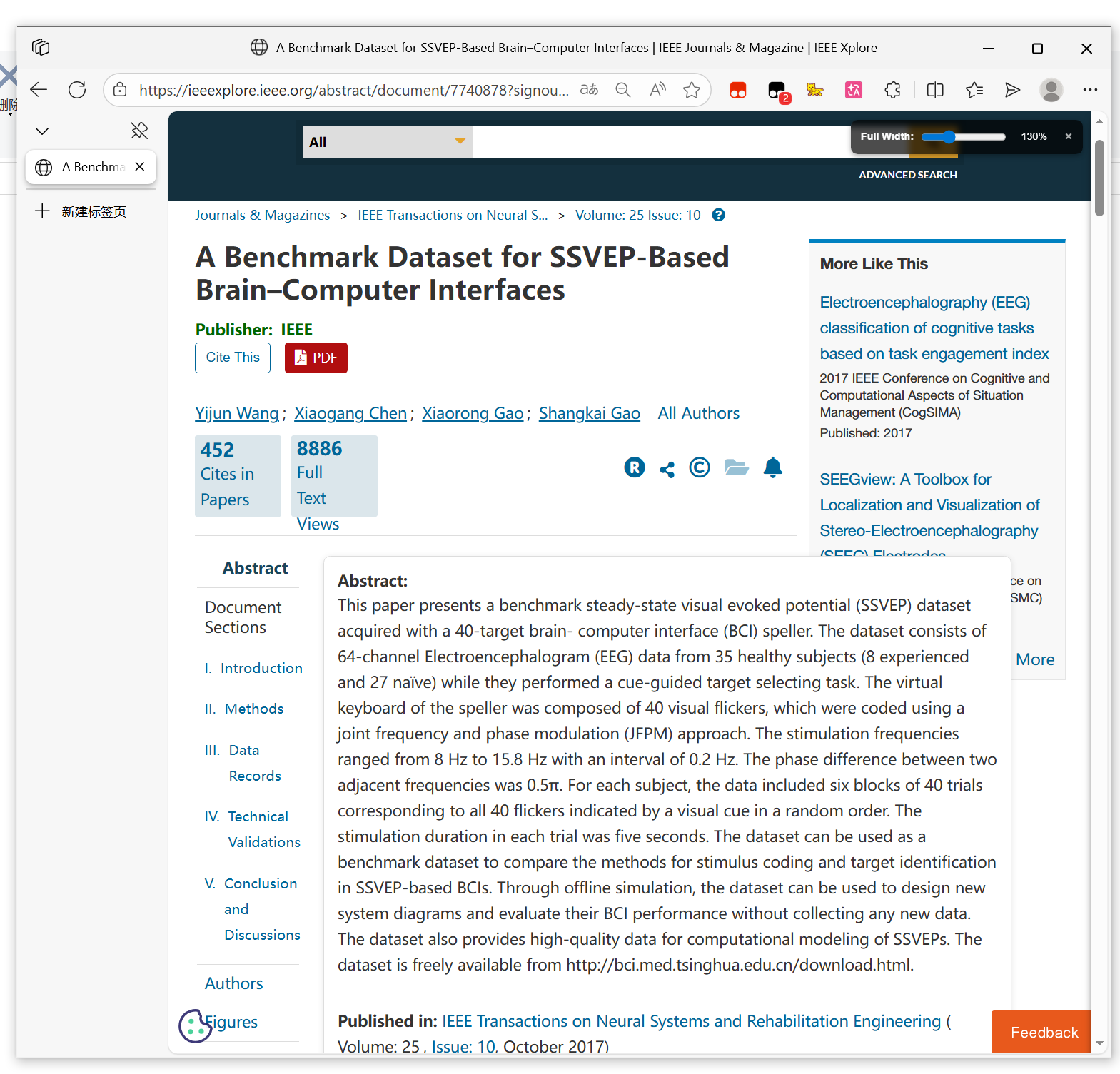The height and width of the screenshot is (1074, 1120).
Task: Select the Abstract section tab
Action: (255, 568)
